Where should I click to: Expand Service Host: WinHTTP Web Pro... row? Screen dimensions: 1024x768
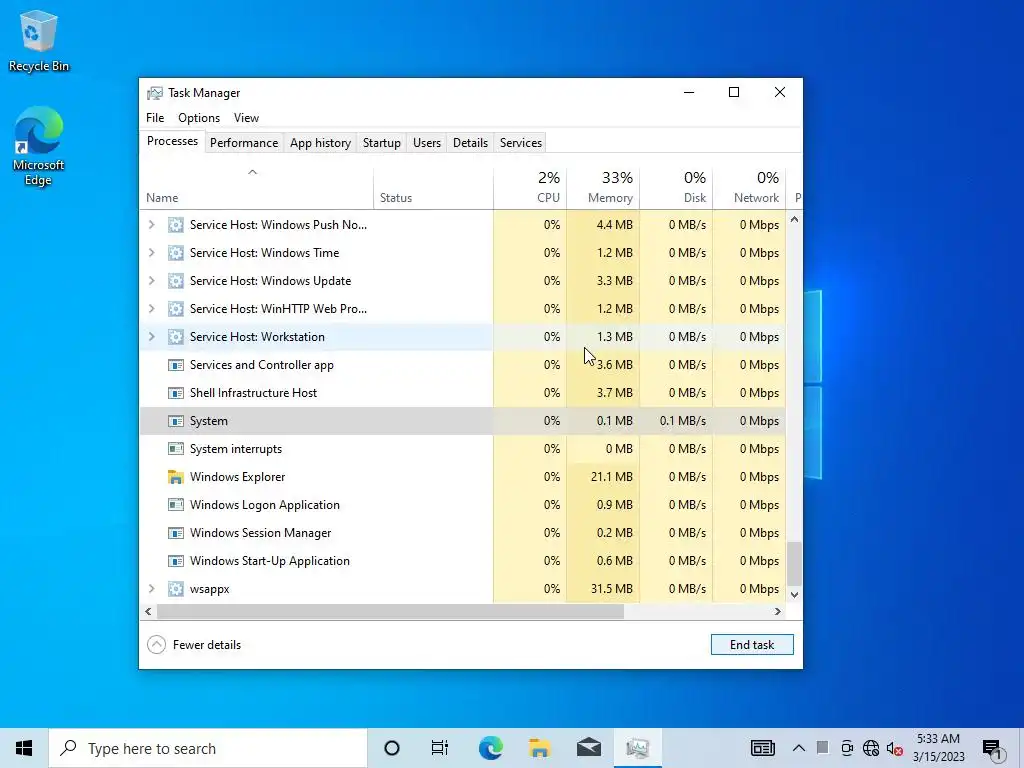(152, 309)
